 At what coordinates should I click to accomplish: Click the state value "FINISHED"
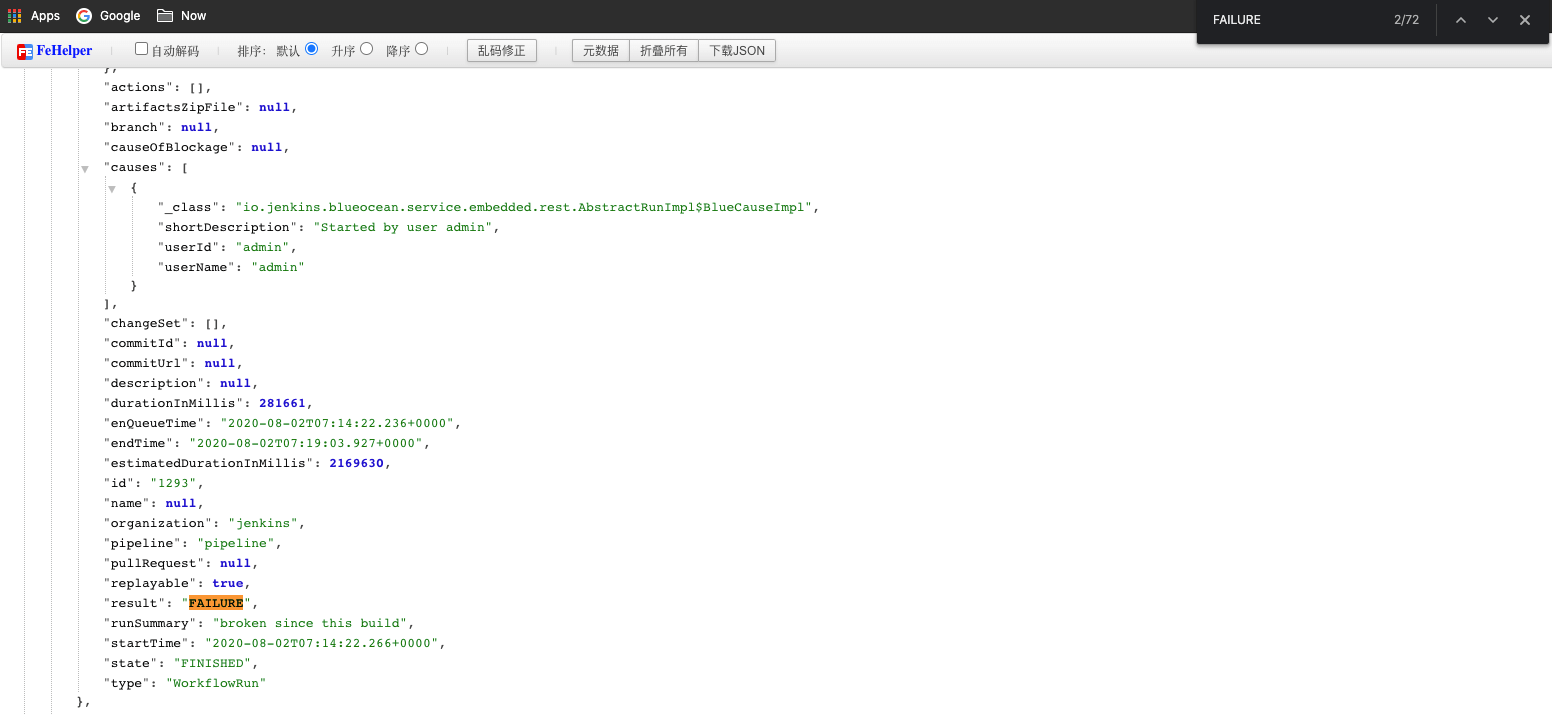[x=212, y=663]
